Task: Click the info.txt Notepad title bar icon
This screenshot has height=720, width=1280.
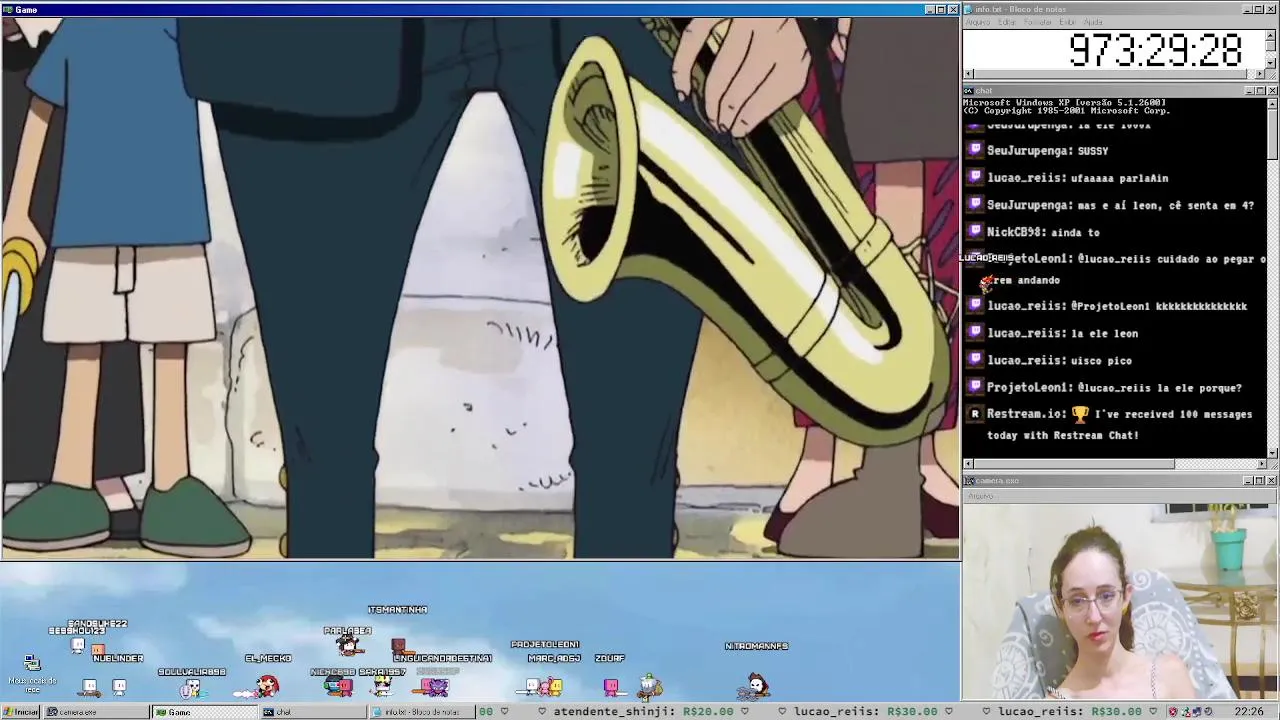Action: point(968,9)
